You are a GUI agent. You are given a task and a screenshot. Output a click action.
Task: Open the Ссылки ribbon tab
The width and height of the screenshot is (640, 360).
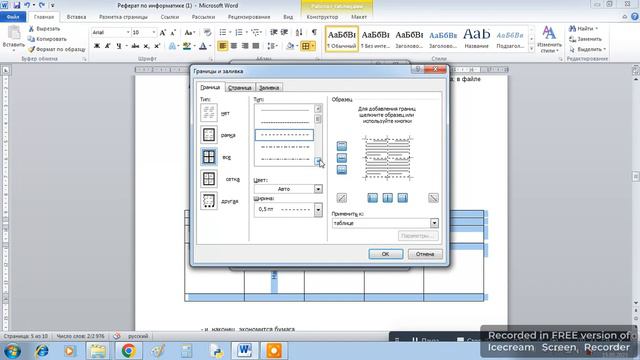[x=170, y=17]
